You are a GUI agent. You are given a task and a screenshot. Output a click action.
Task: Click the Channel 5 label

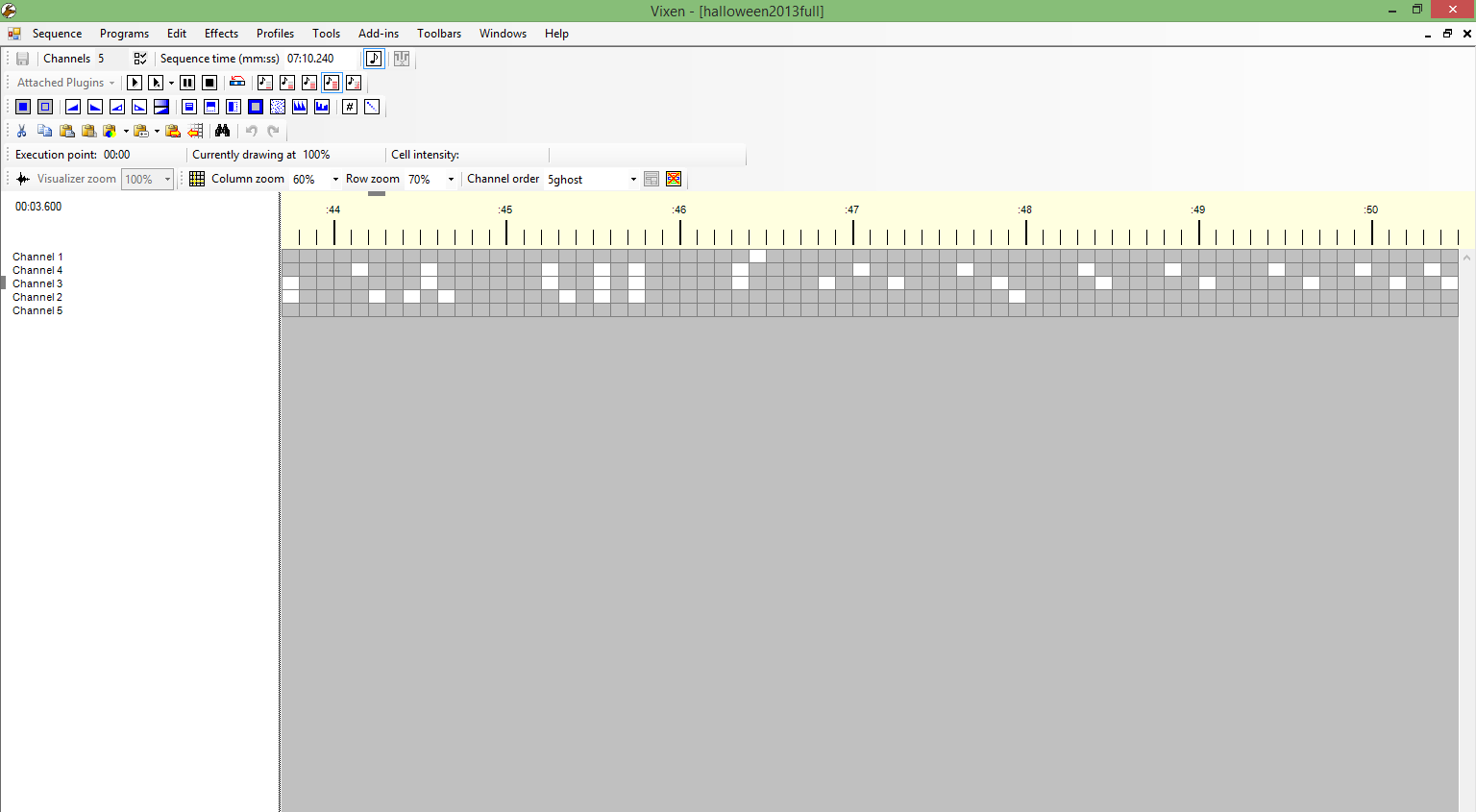(x=37, y=310)
